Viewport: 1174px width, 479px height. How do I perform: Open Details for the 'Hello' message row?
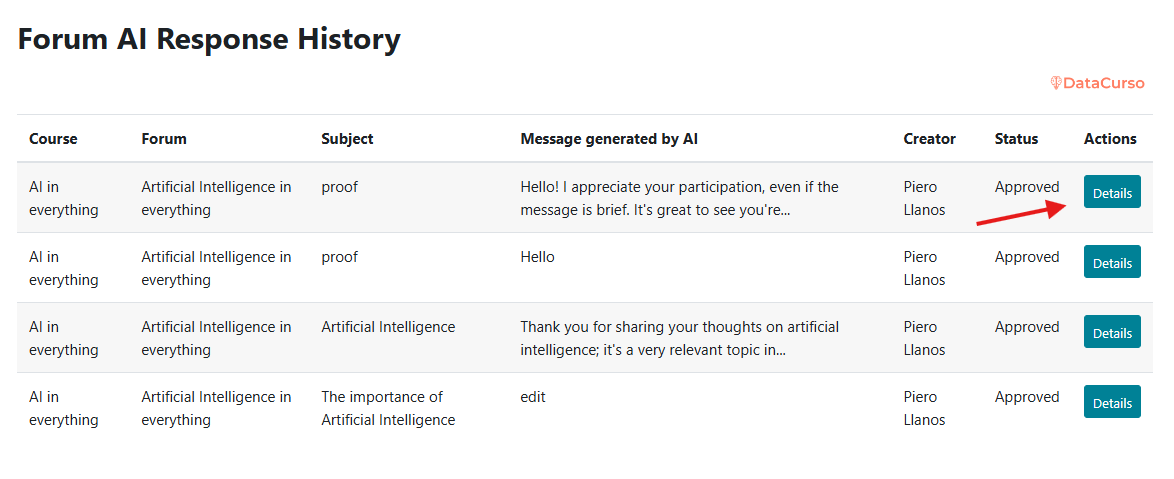(1112, 263)
